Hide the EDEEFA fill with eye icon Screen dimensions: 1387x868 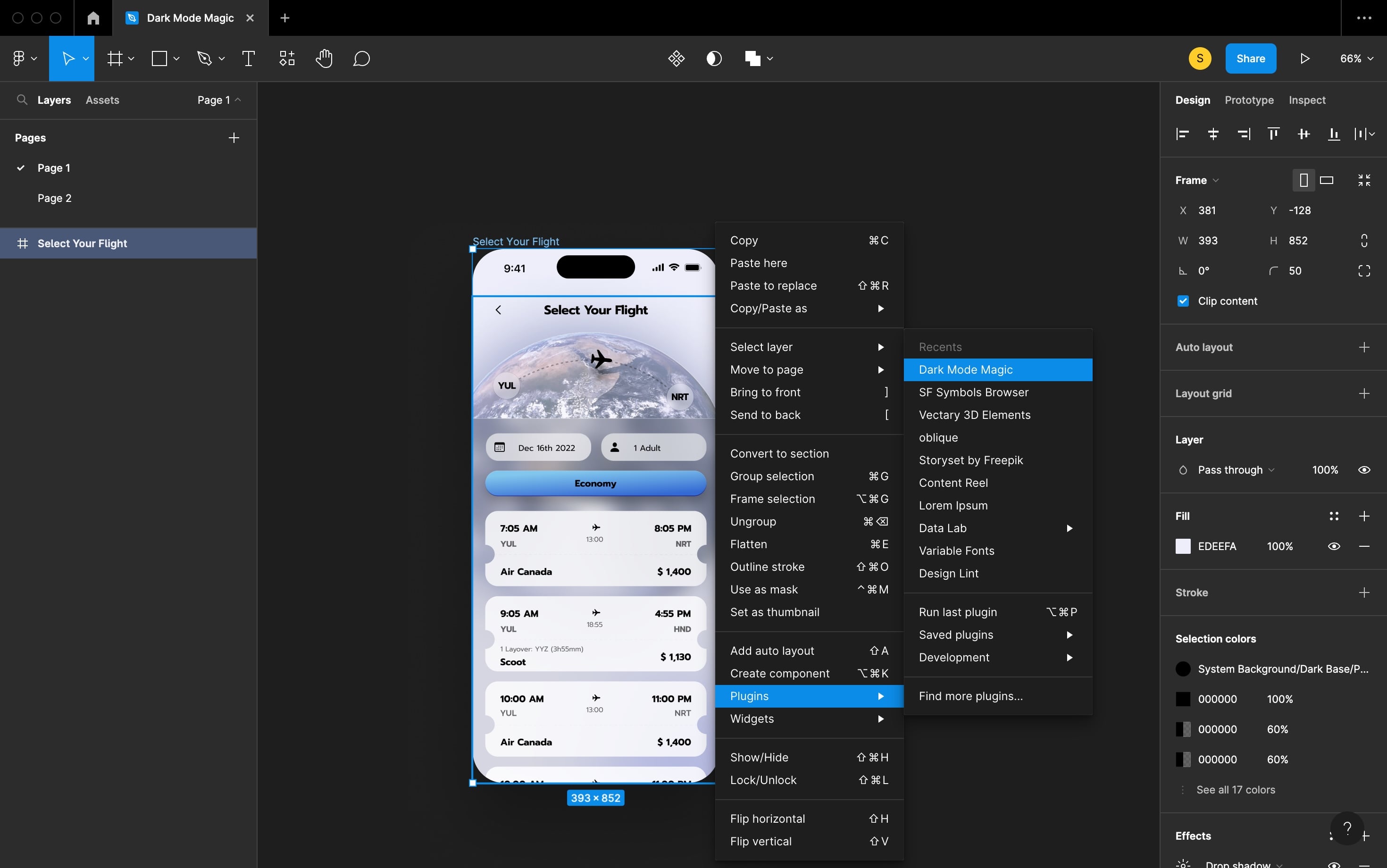click(1334, 546)
